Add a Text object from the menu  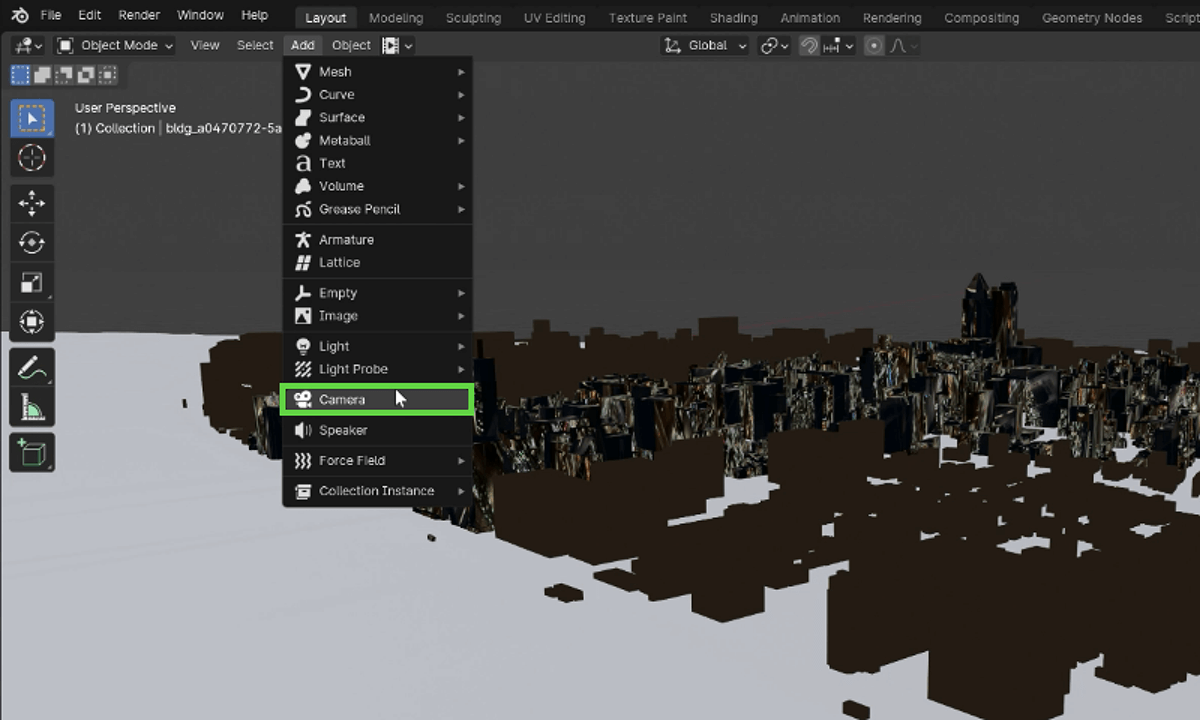coord(377,163)
